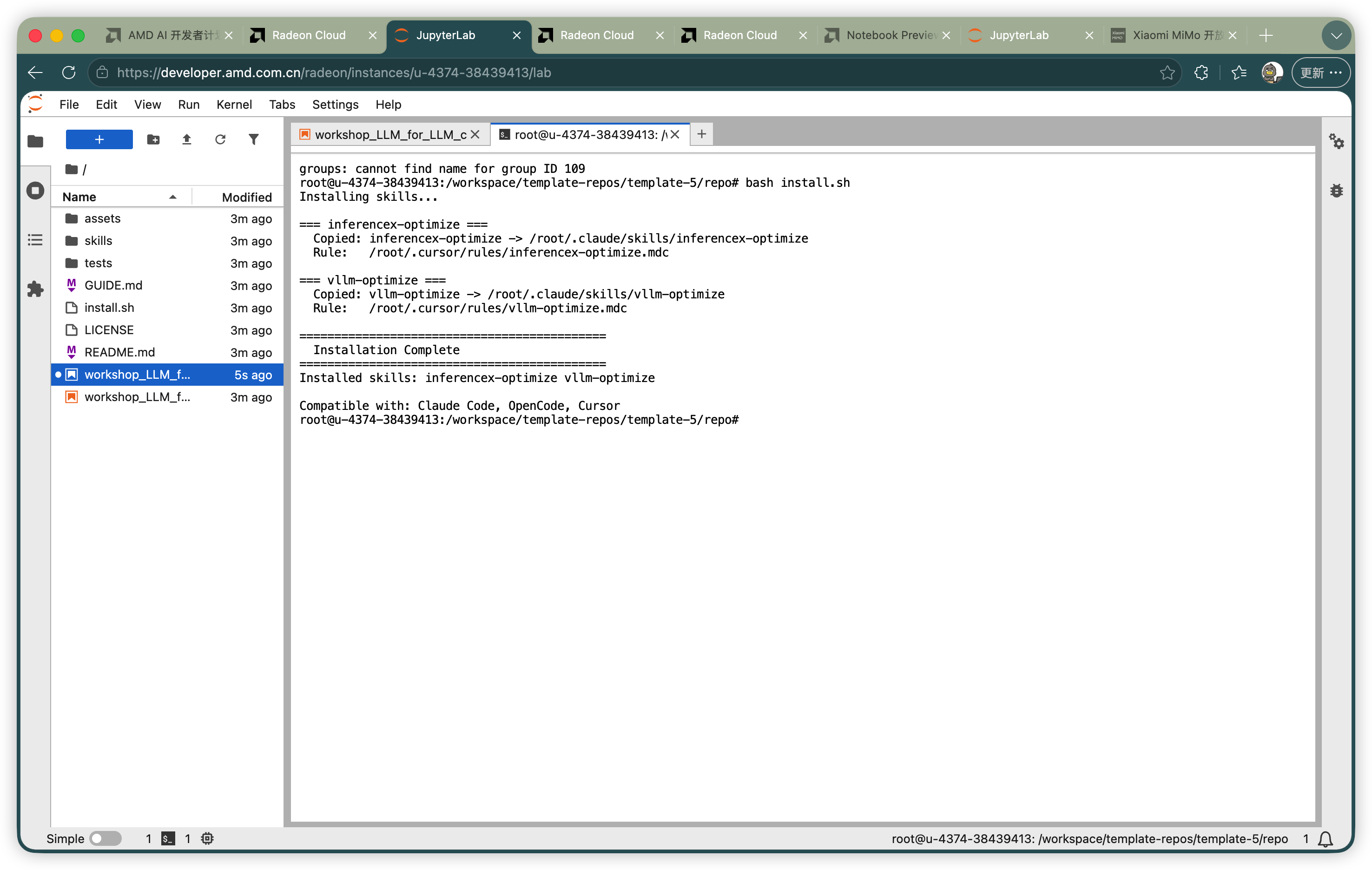
Task: Select workshop_LLM_f notebook modified 5s ago
Action: (x=167, y=374)
